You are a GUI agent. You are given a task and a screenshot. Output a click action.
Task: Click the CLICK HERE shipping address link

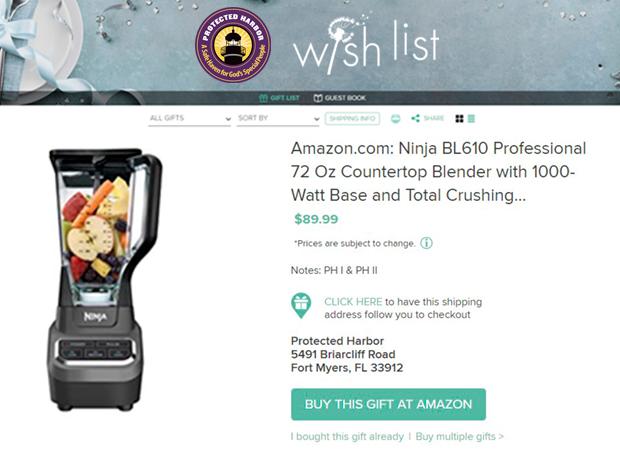[353, 302]
